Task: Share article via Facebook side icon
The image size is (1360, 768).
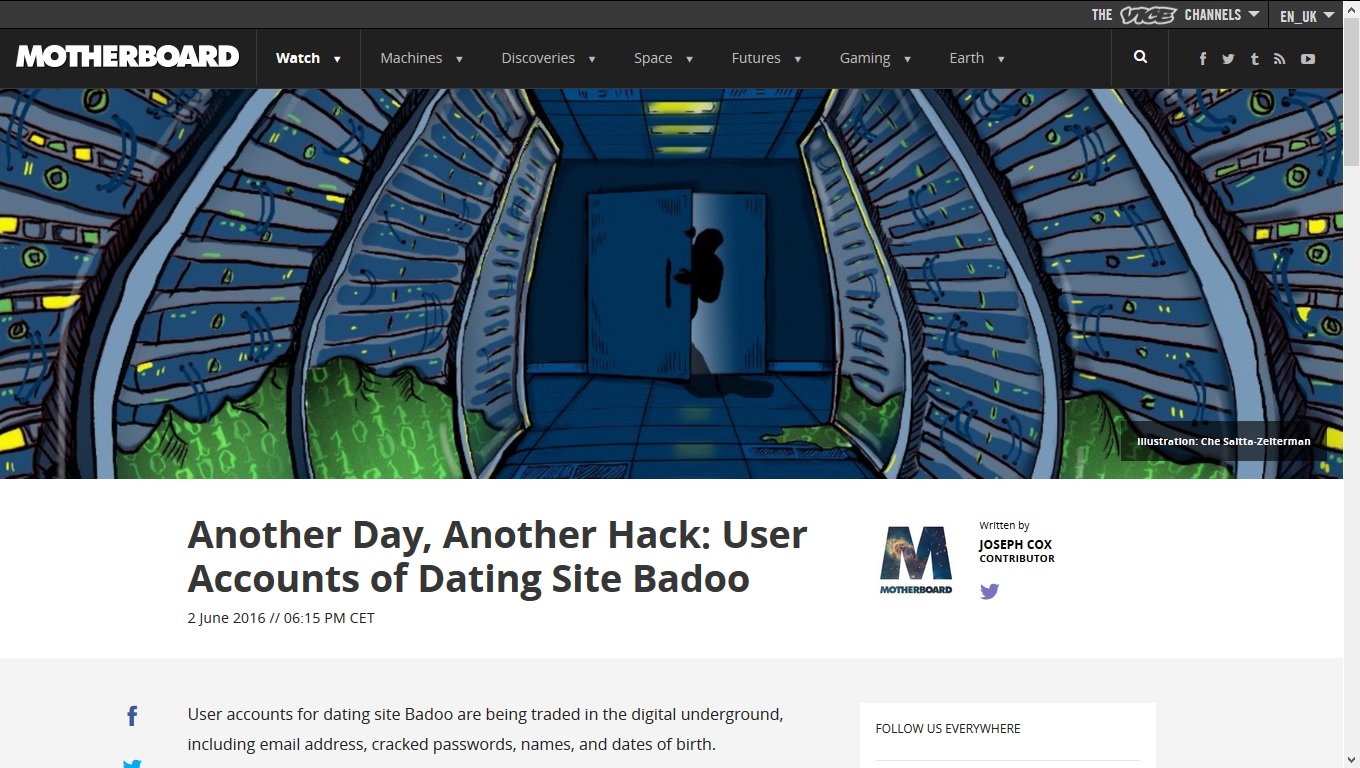Action: pos(132,716)
